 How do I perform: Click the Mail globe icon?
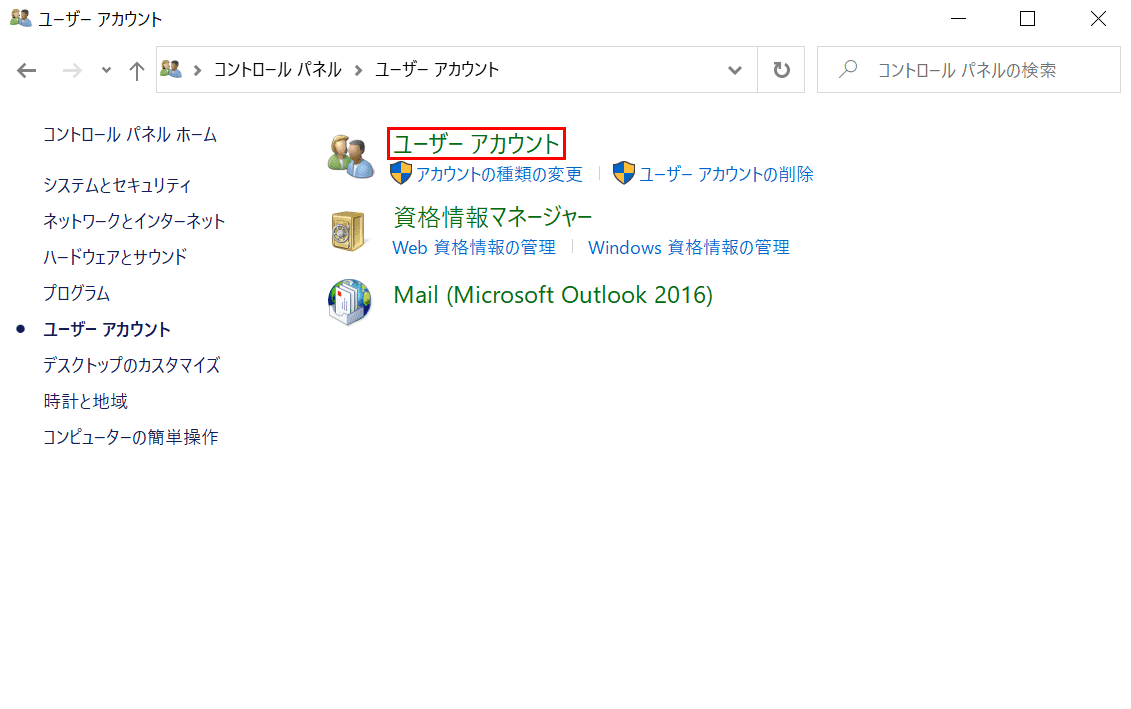pyautogui.click(x=350, y=302)
